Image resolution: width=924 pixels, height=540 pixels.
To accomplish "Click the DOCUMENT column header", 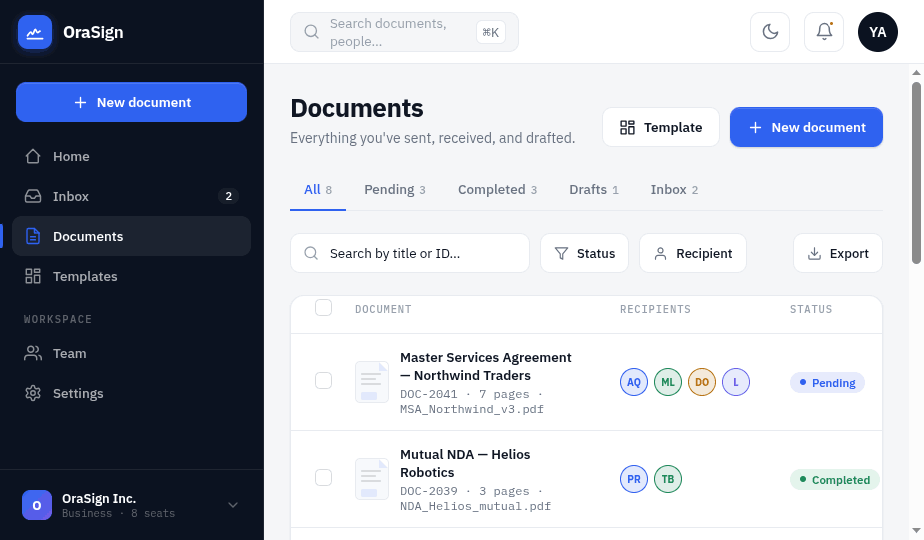I will (383, 309).
